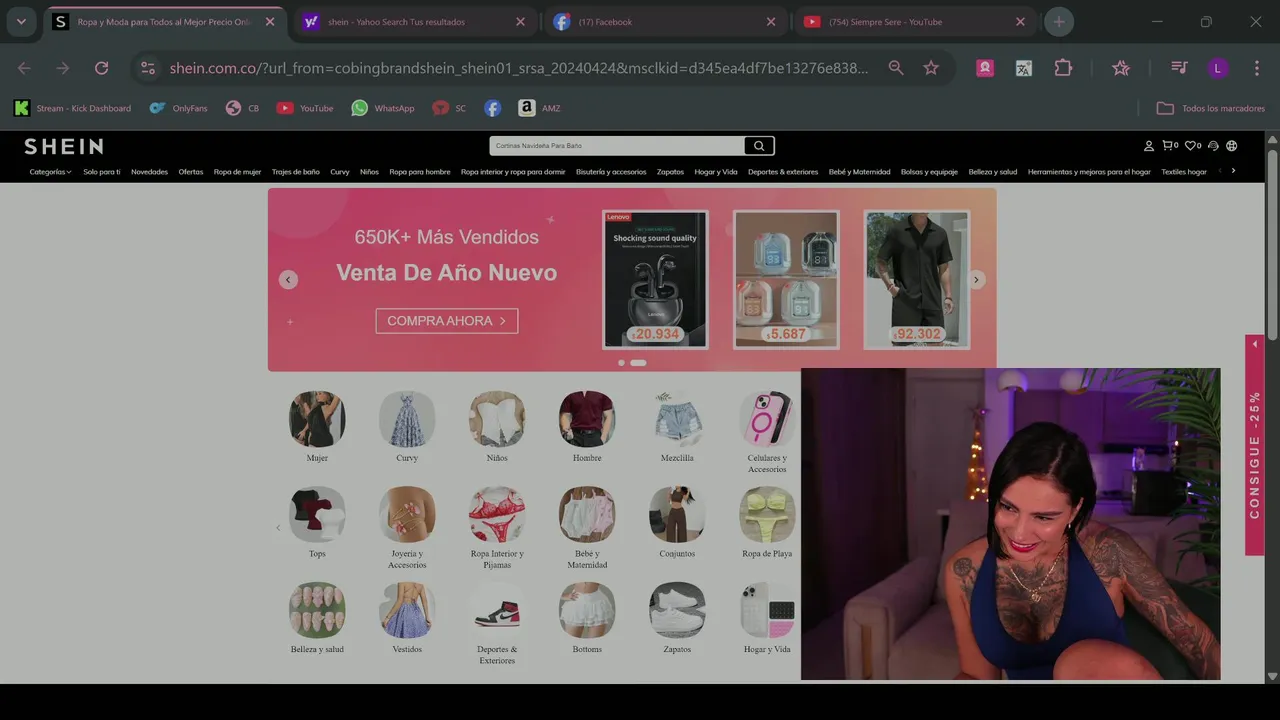This screenshot has height=720, width=1280.
Task: Open the Curvy menu item
Action: [x=340, y=172]
